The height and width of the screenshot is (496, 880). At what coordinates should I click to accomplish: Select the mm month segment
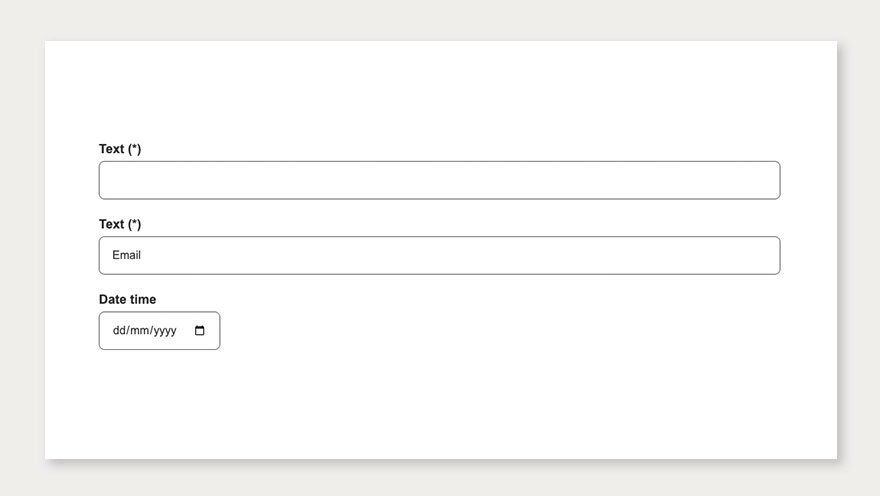coord(138,331)
